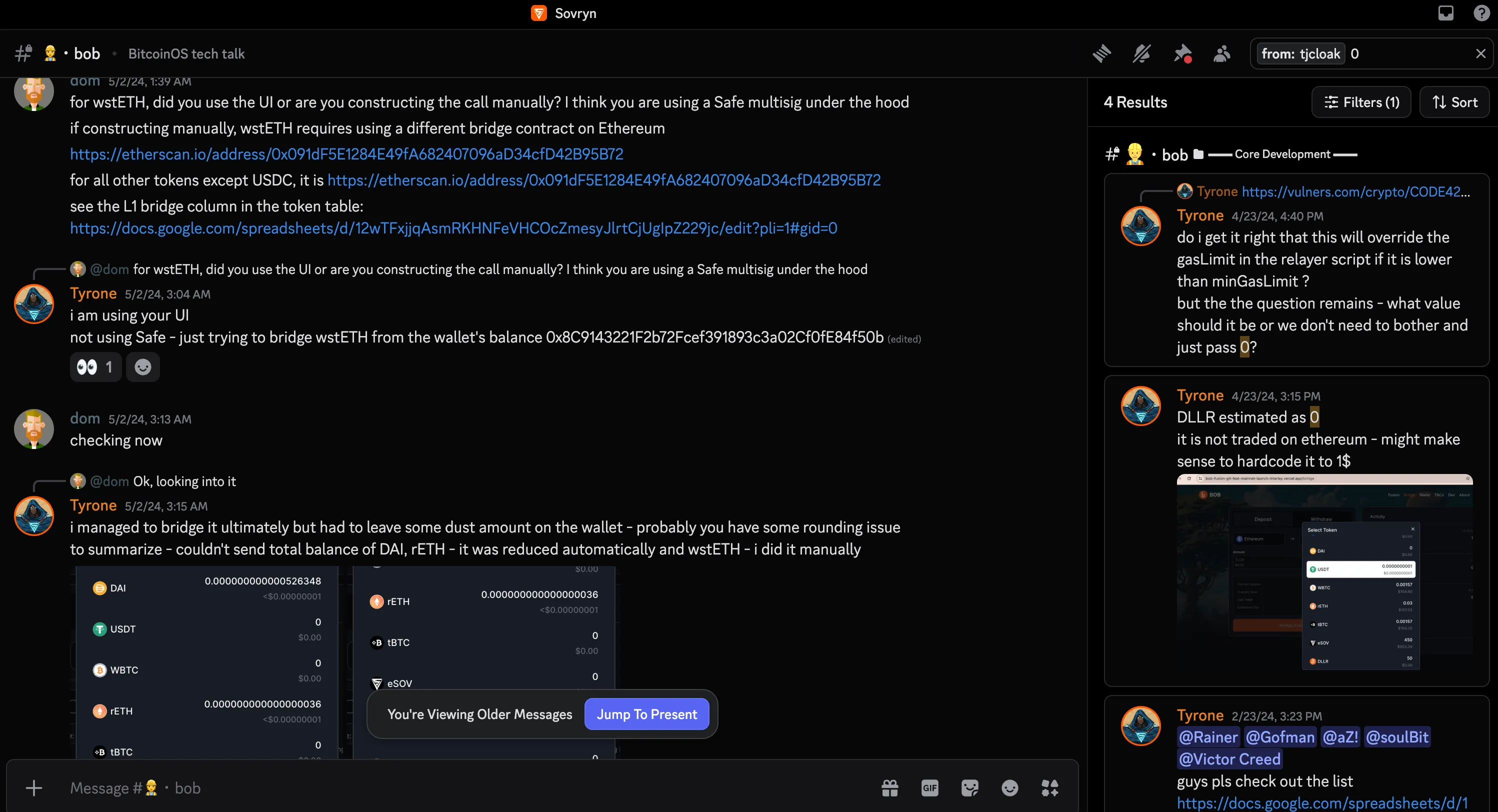Click @Rainer mention in search result
This screenshot has height=812, width=1498.
pos(1208,737)
